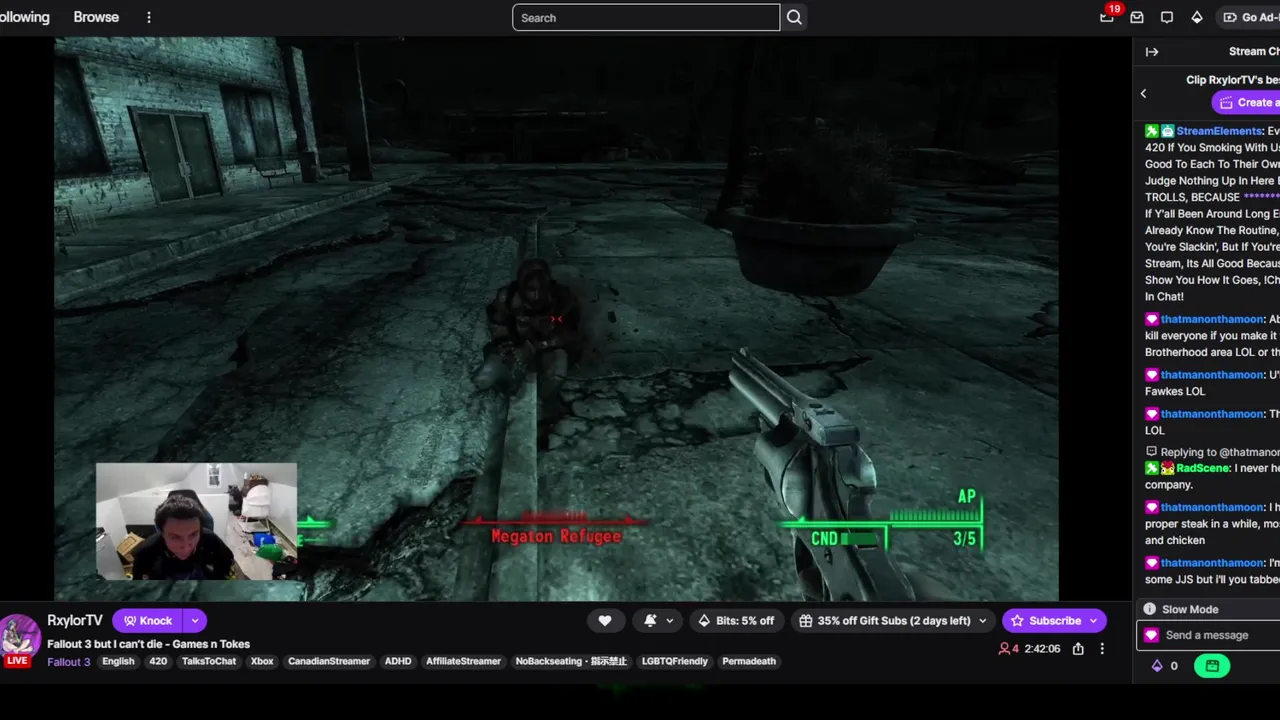Image resolution: width=1280 pixels, height=720 pixels.
Task: Click the TalksToChat tag
Action: 209,661
